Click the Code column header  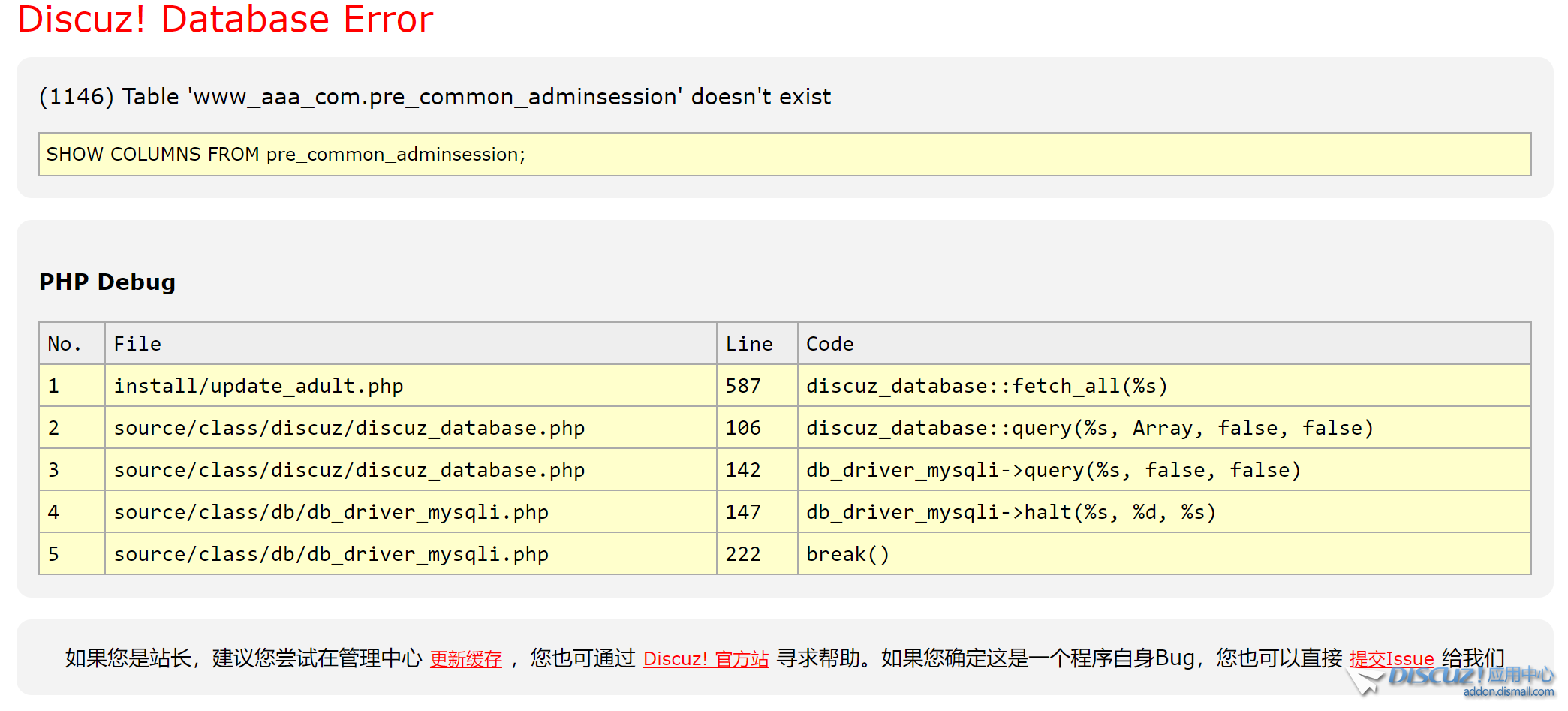(x=829, y=343)
